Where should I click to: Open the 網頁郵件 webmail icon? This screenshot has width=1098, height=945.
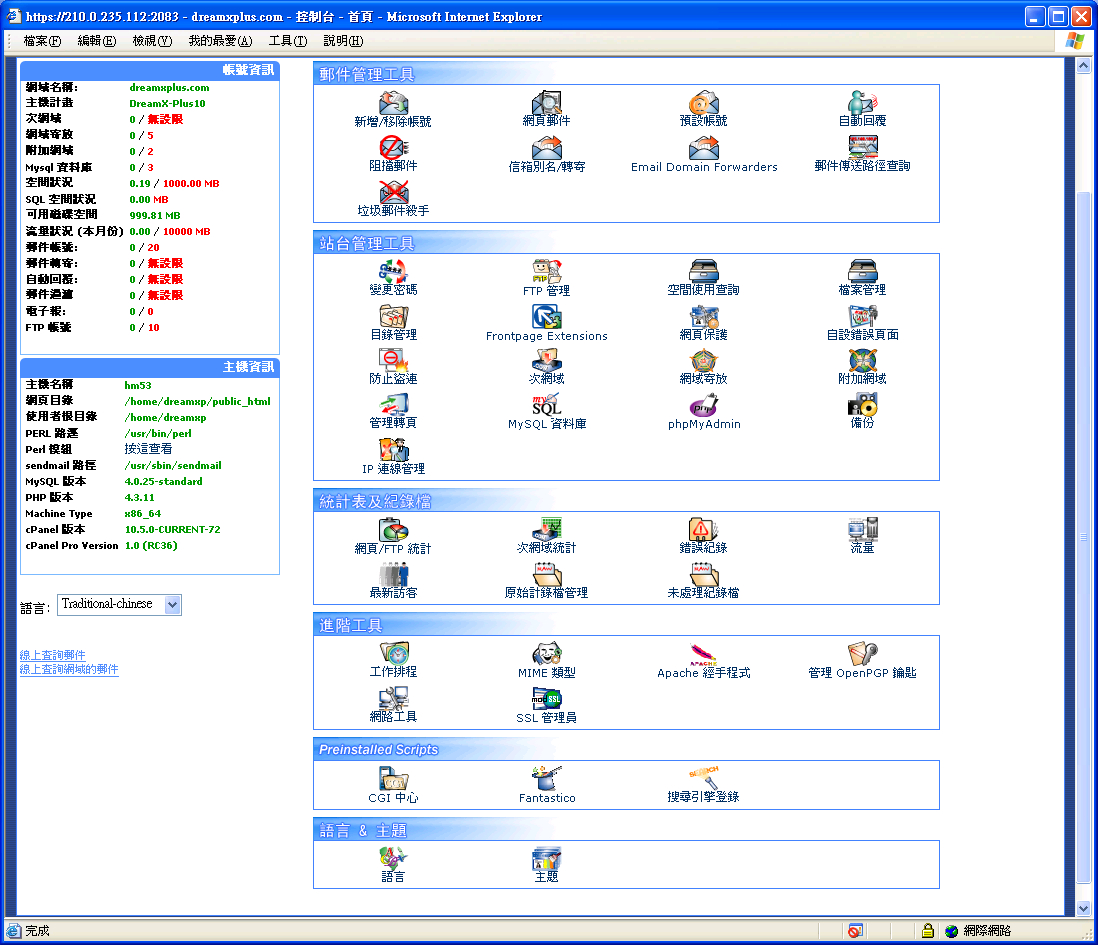546,104
